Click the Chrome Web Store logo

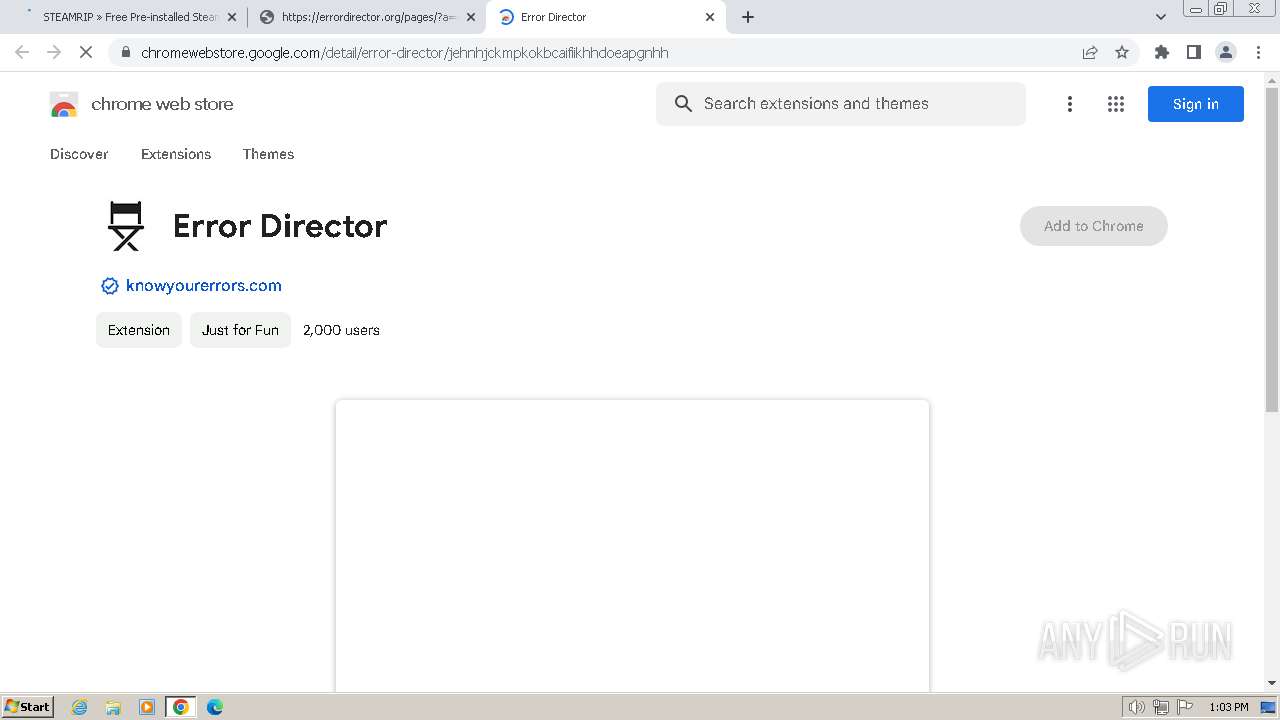(64, 104)
